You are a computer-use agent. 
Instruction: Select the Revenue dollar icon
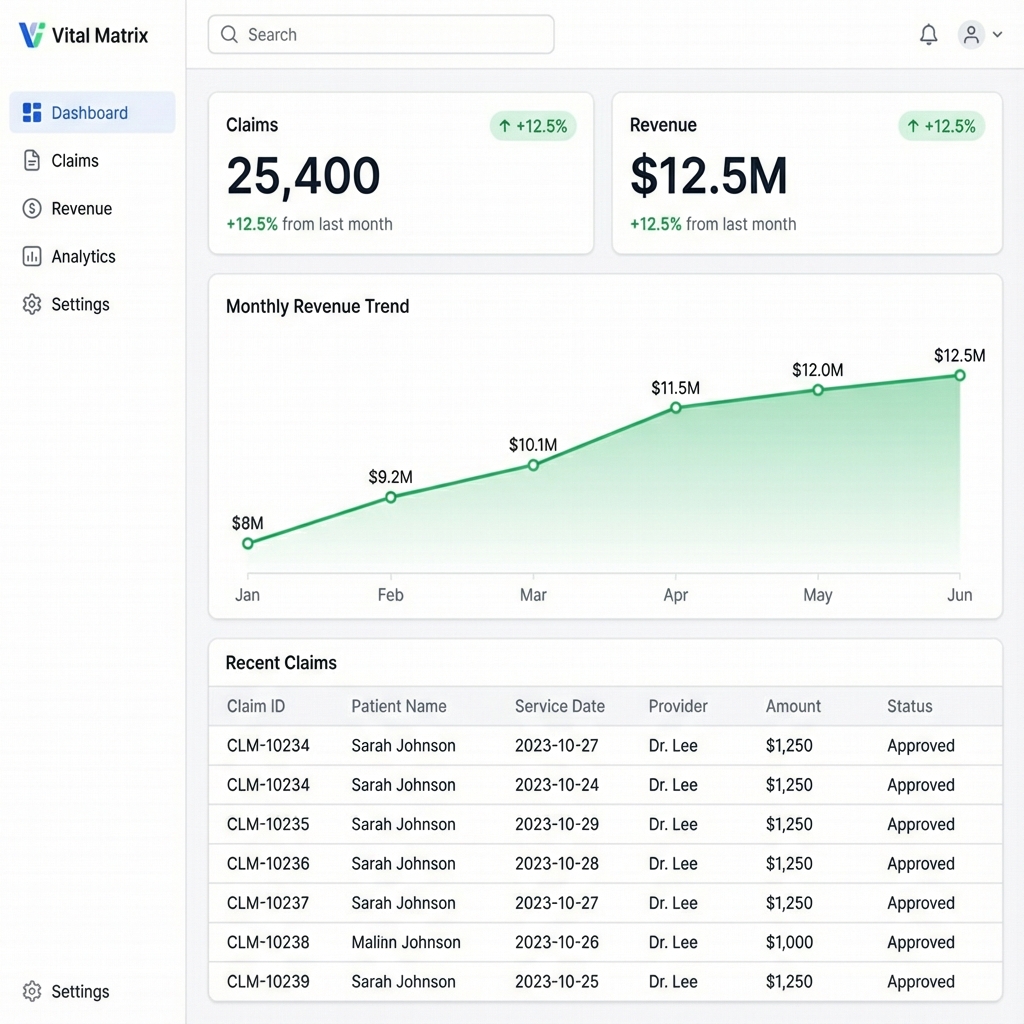point(32,209)
